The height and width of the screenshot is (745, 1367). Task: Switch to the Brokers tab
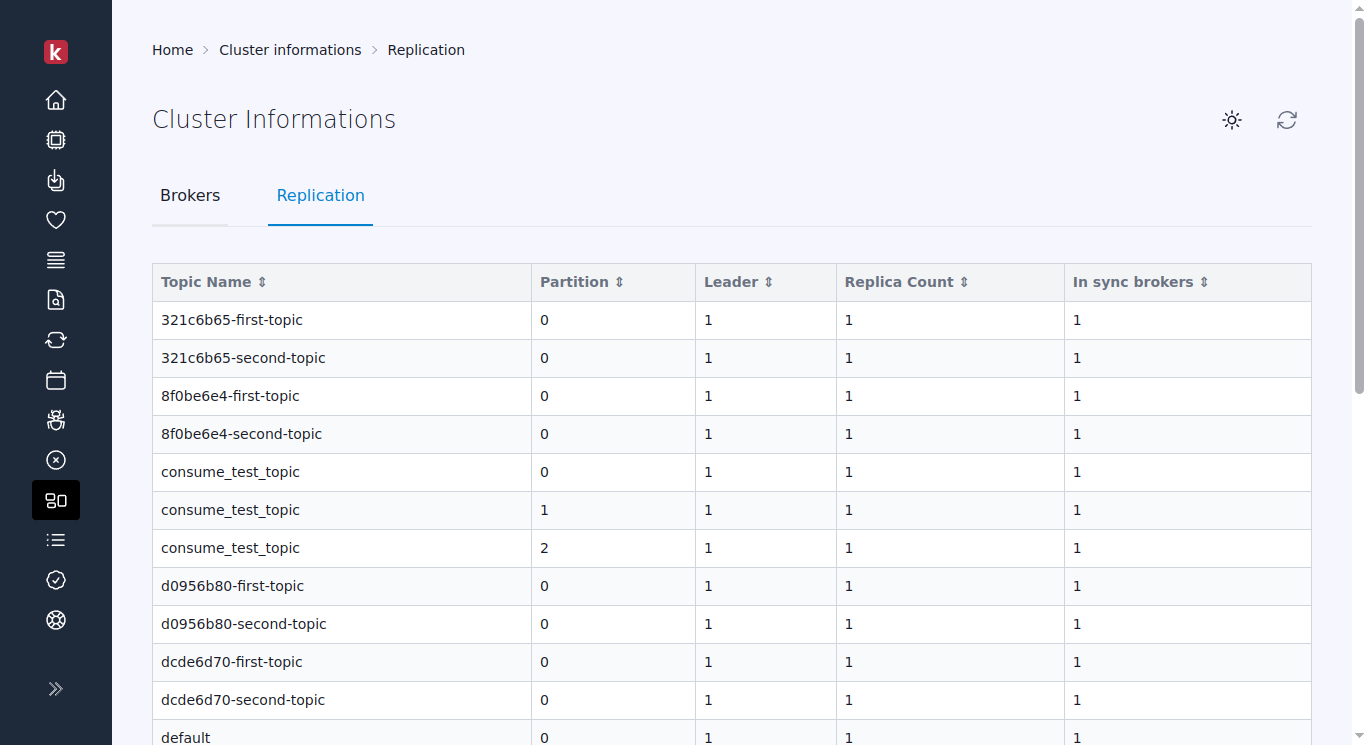190,195
